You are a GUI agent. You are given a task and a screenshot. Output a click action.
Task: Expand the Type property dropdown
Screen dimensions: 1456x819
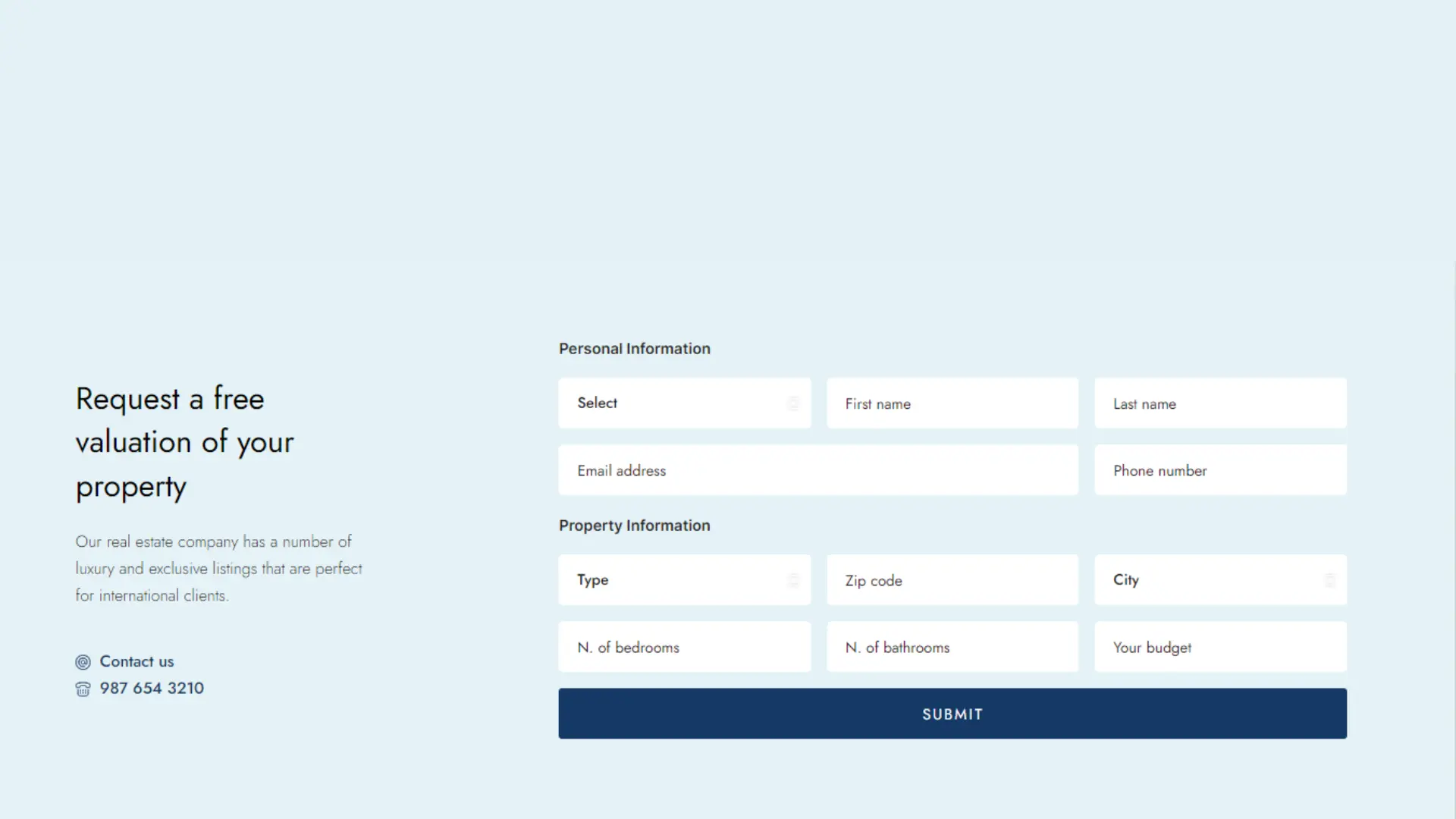point(684,579)
